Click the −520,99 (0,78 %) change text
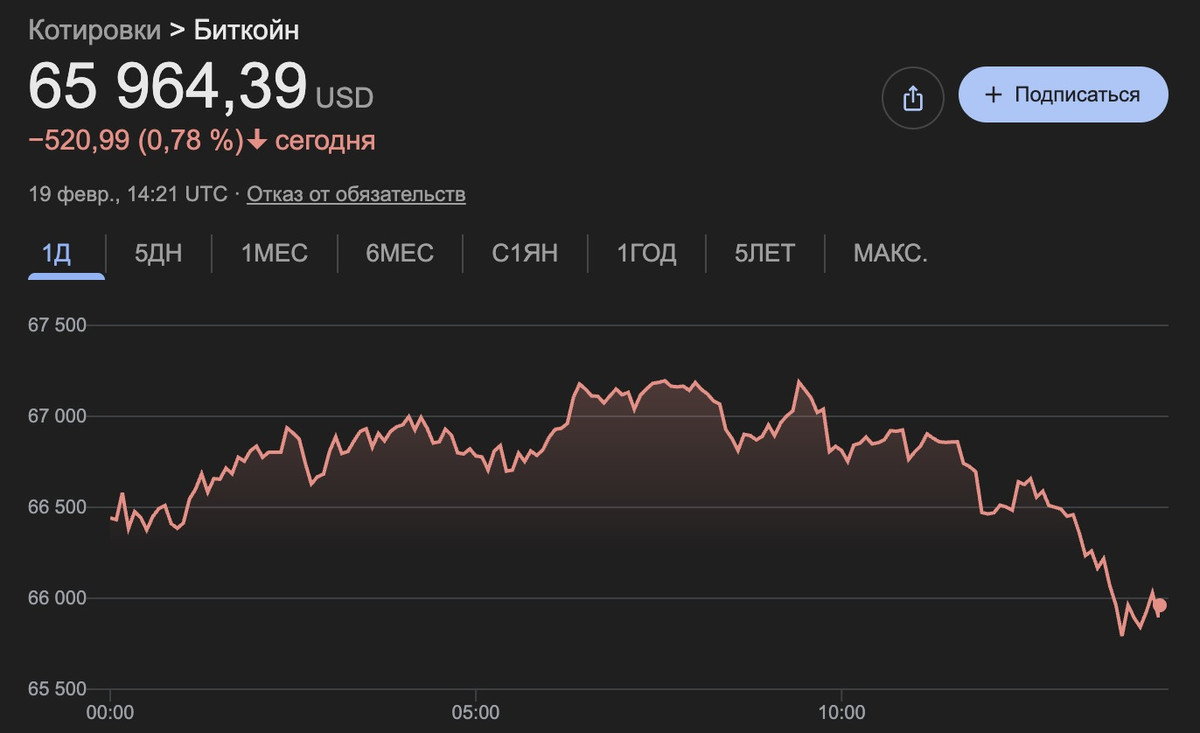1200x733 pixels. (x=136, y=141)
